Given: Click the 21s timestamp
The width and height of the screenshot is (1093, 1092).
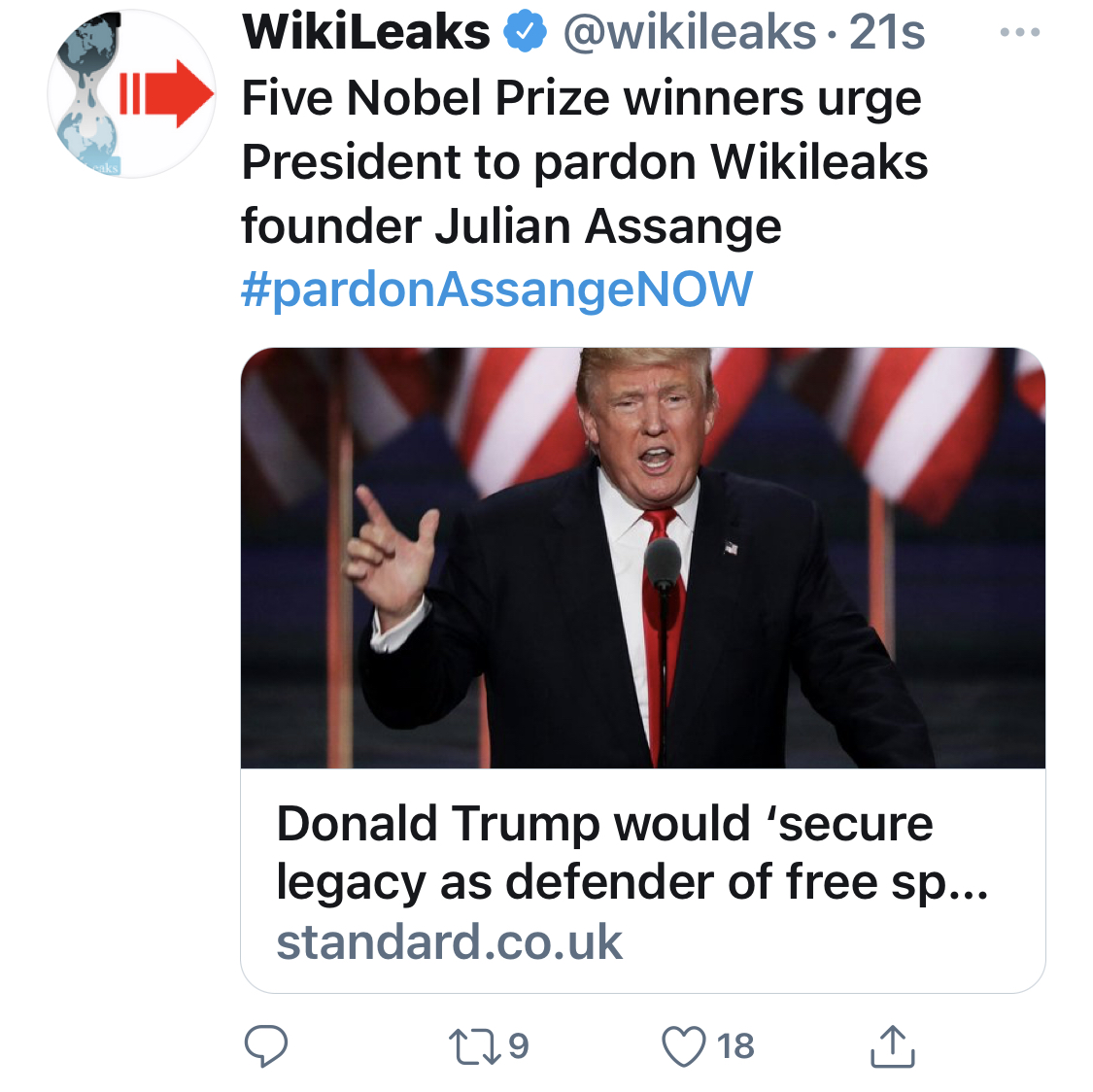Looking at the screenshot, I should (x=886, y=33).
